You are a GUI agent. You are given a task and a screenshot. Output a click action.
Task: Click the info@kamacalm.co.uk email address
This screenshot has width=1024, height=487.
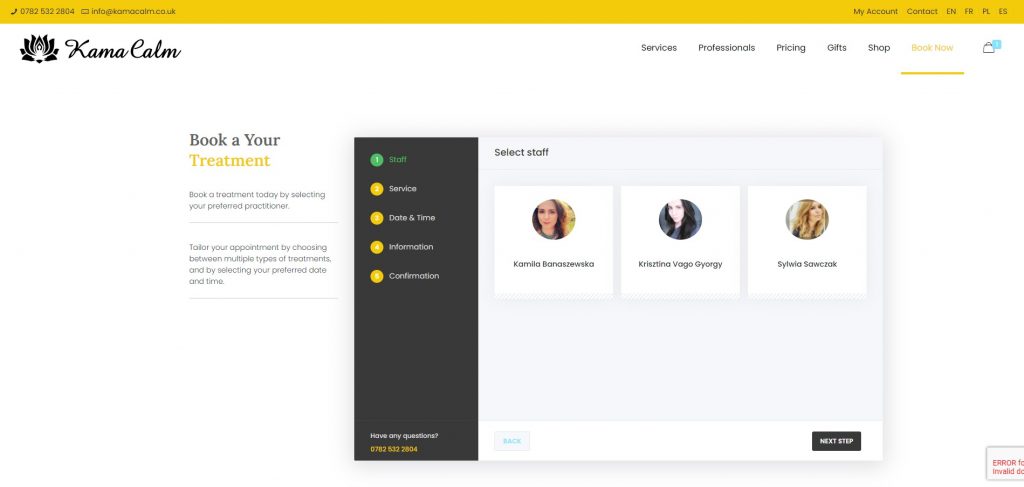pyautogui.click(x=133, y=12)
